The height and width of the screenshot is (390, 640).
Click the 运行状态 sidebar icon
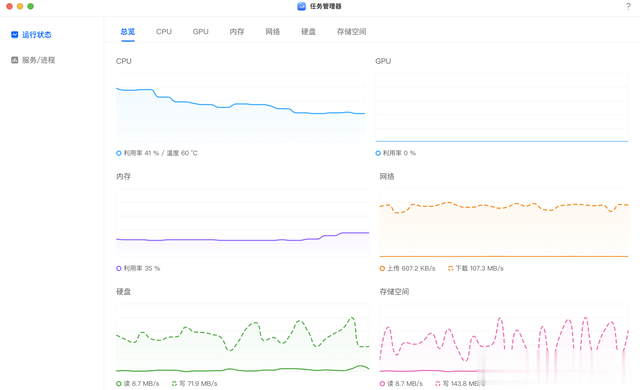click(15, 35)
